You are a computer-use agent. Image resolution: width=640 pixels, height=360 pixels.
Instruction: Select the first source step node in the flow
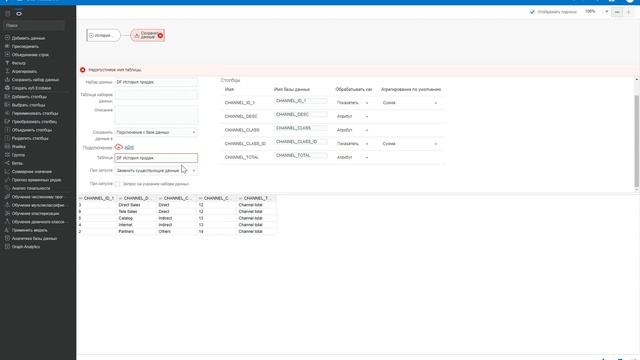point(103,36)
